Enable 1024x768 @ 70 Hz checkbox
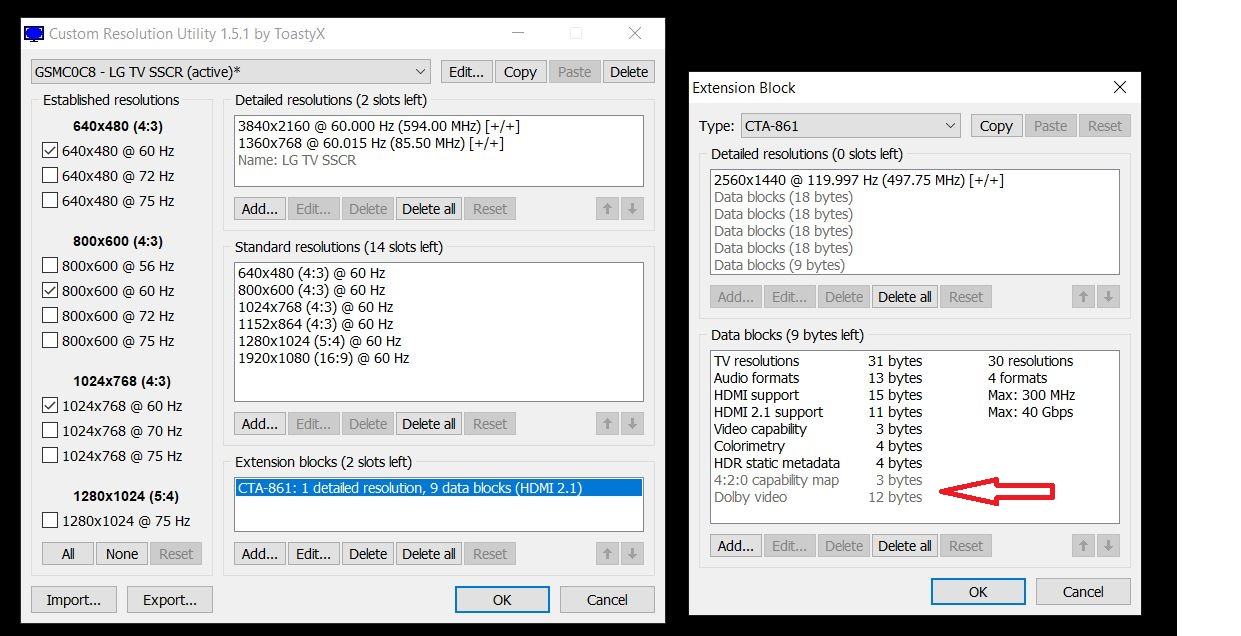The height and width of the screenshot is (636, 1241). click(x=50, y=431)
